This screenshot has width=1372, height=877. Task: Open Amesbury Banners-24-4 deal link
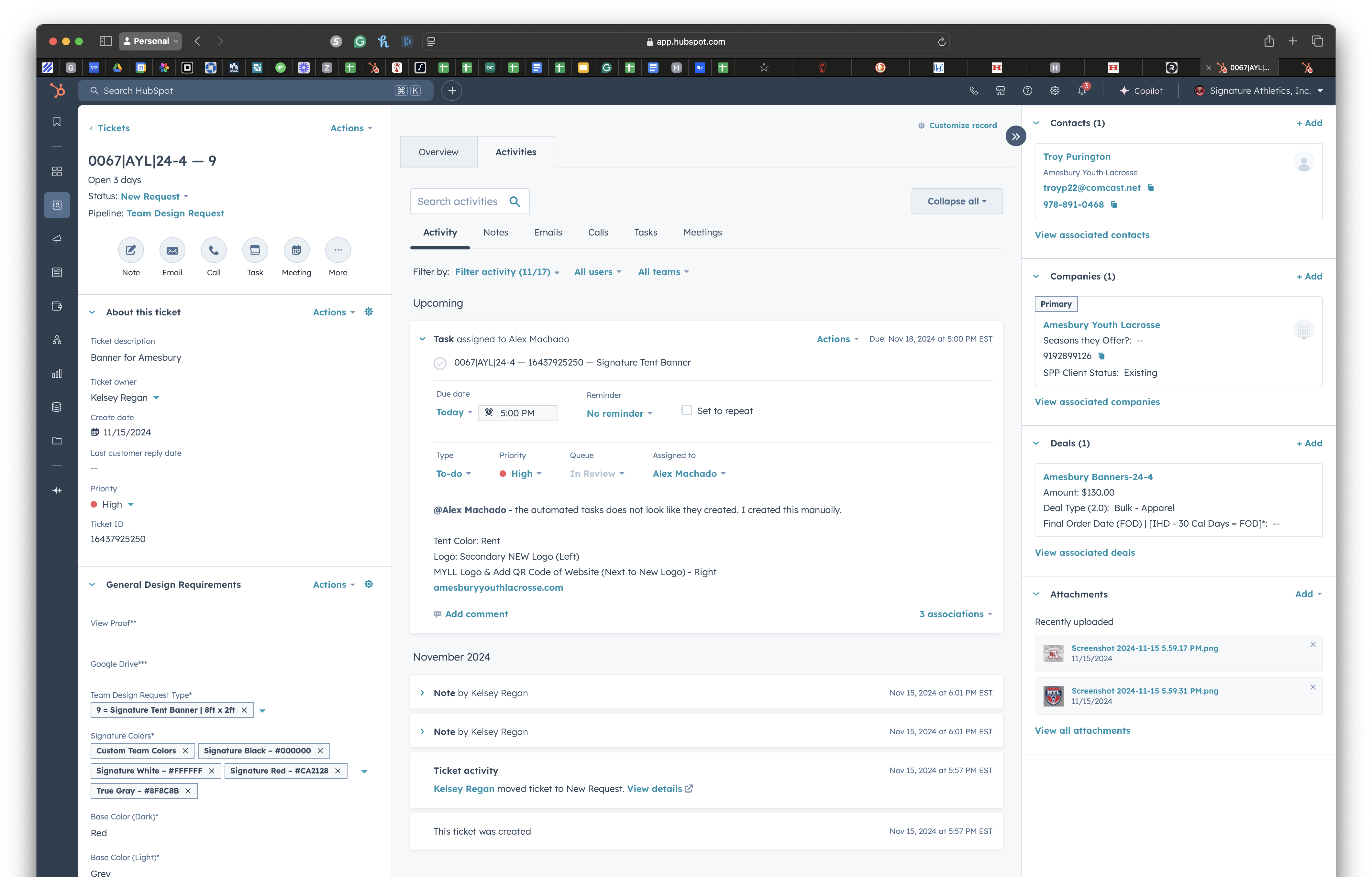pyautogui.click(x=1097, y=477)
